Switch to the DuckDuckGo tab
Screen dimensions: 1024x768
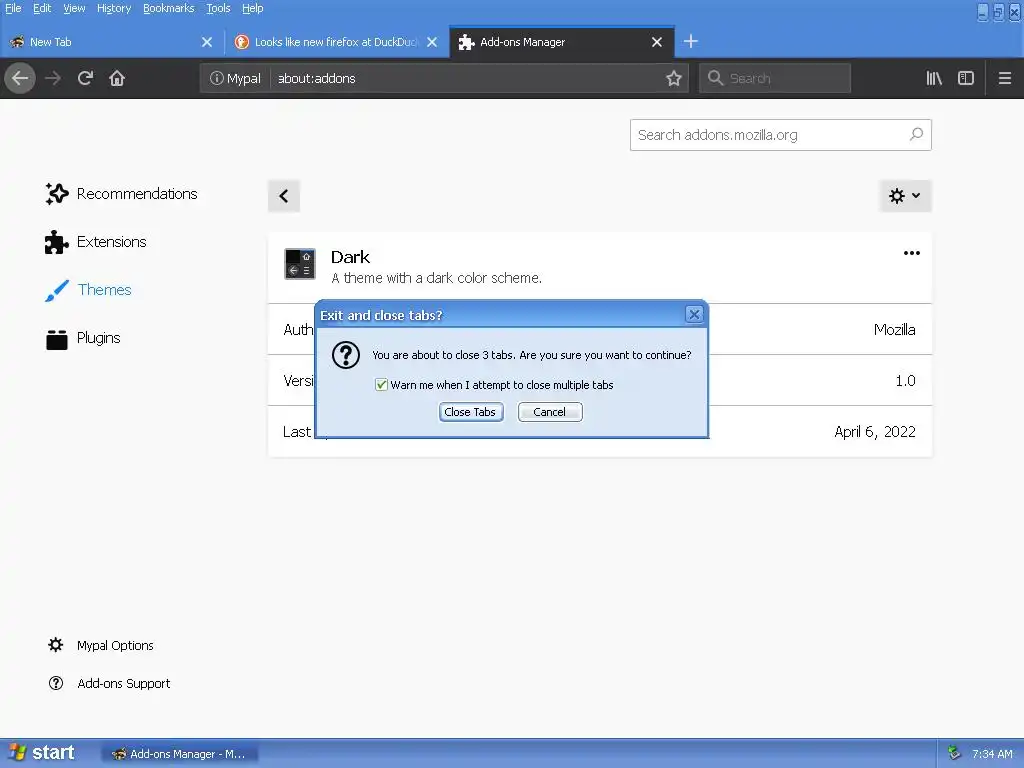[x=335, y=42]
